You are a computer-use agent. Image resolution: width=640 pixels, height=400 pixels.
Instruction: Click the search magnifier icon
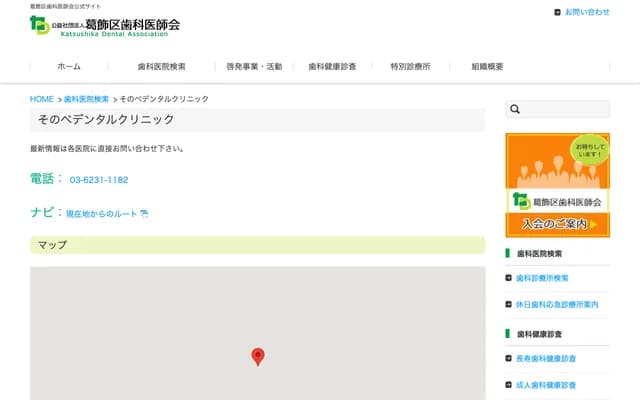click(515, 109)
